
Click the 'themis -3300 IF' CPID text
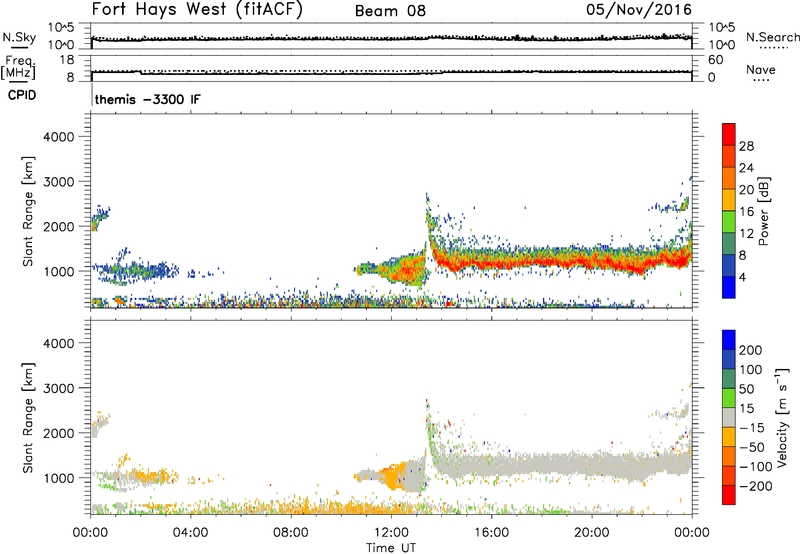click(147, 99)
